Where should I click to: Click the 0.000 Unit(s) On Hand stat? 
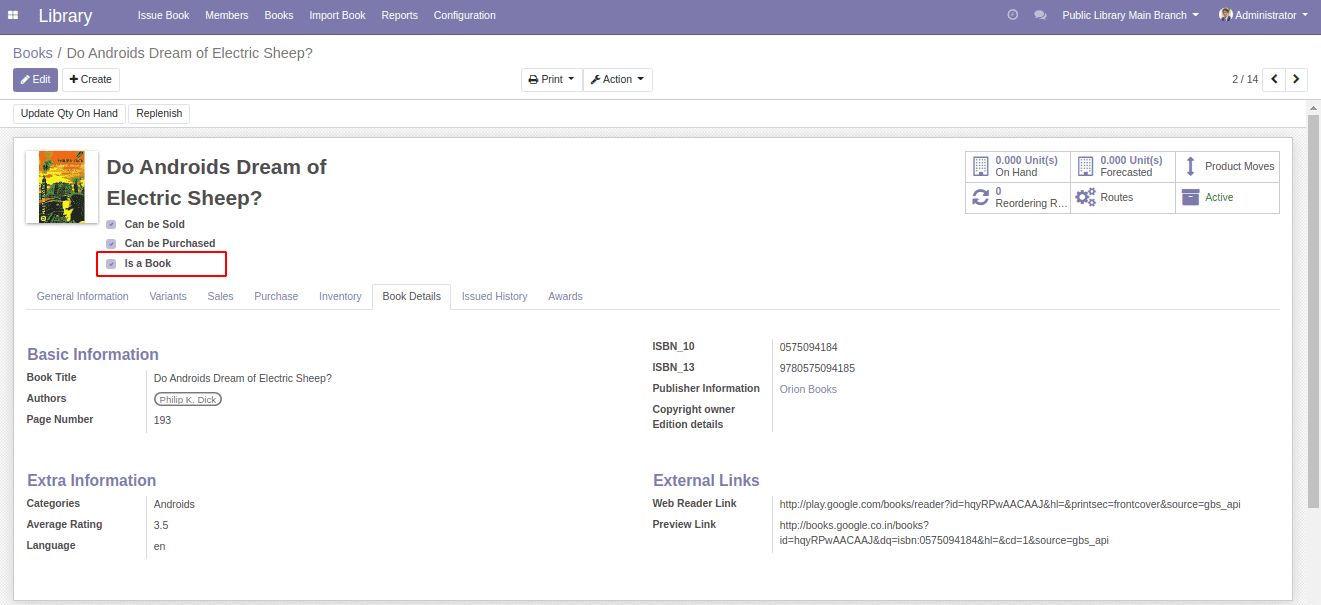point(1017,166)
